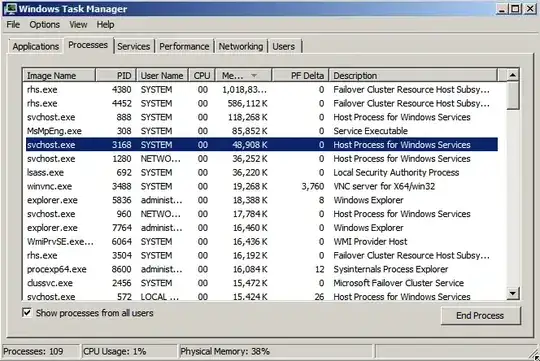Viewport: 540px width, 361px height.
Task: Click the Service Executable description
Action: [370, 131]
